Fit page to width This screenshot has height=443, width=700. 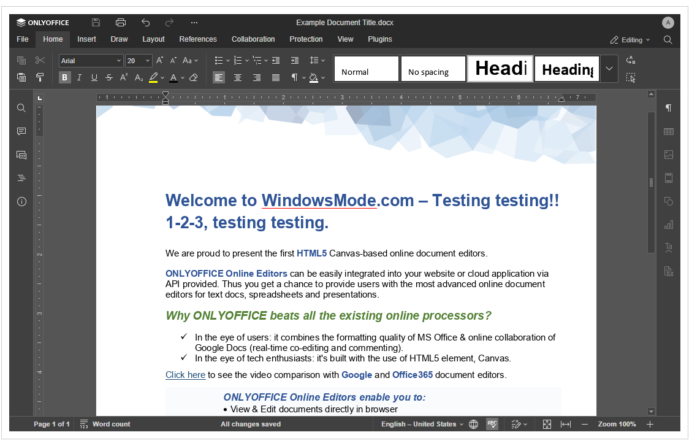(x=565, y=424)
